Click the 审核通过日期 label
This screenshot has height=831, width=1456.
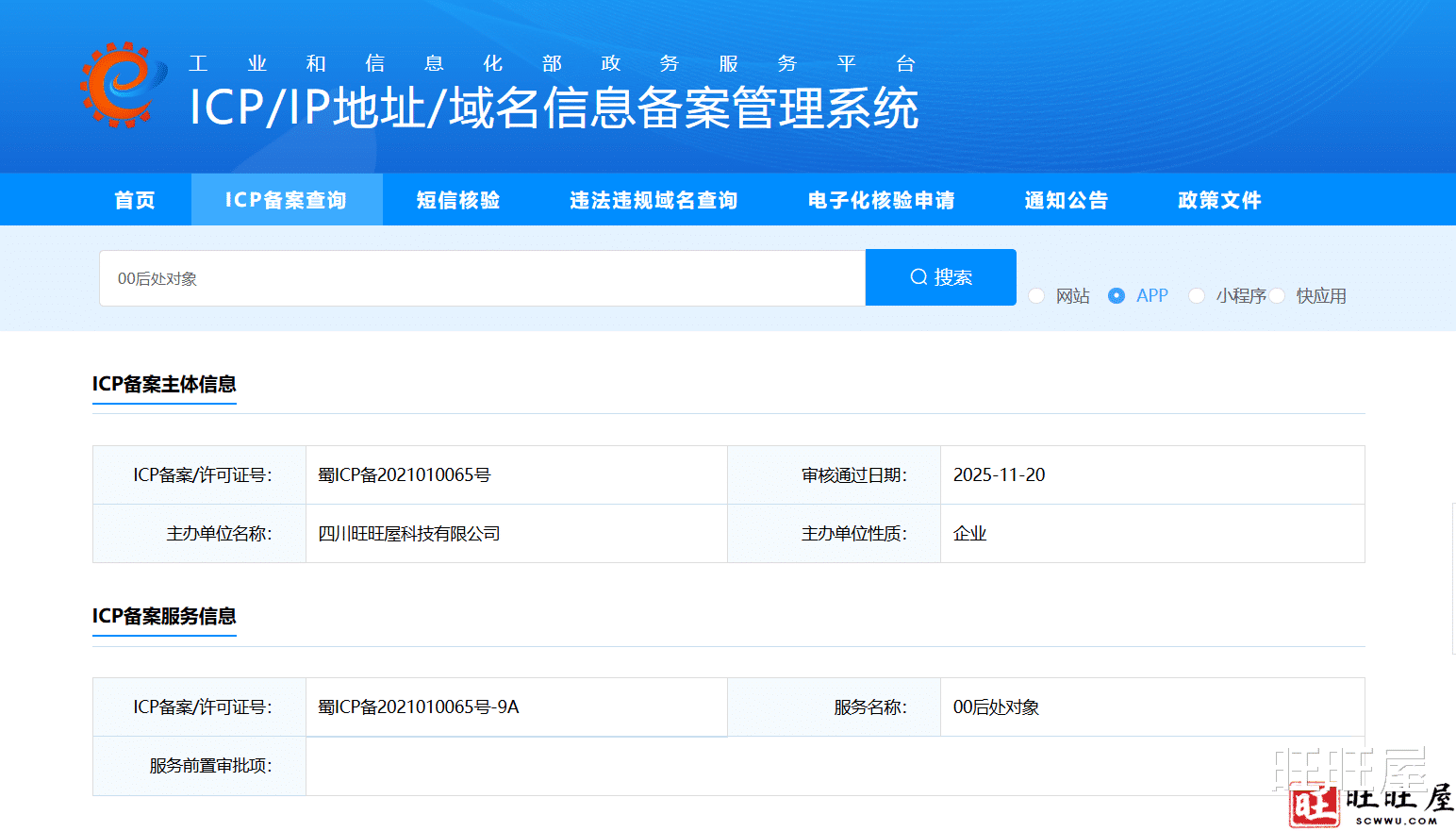[854, 474]
